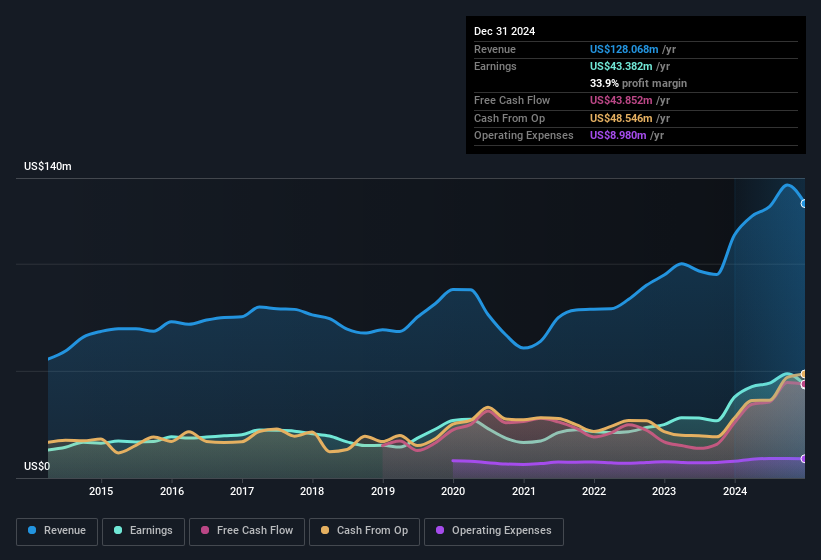Click the US$43.382m earnings value
821x560 pixels.
pos(621,66)
